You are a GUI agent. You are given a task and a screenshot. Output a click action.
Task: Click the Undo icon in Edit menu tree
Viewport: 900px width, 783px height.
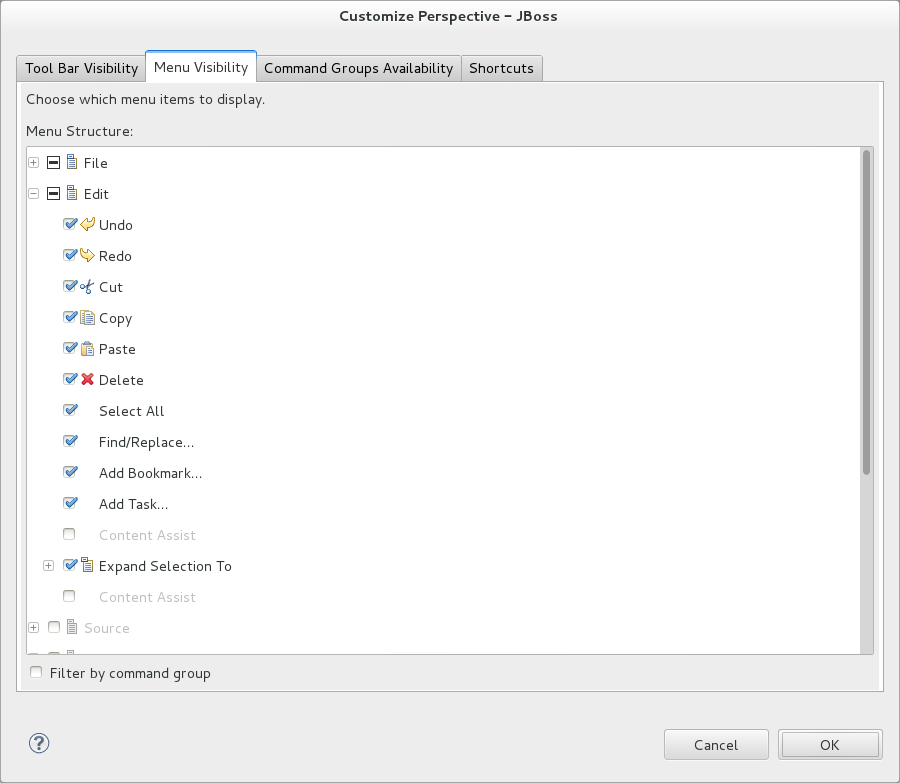(89, 224)
